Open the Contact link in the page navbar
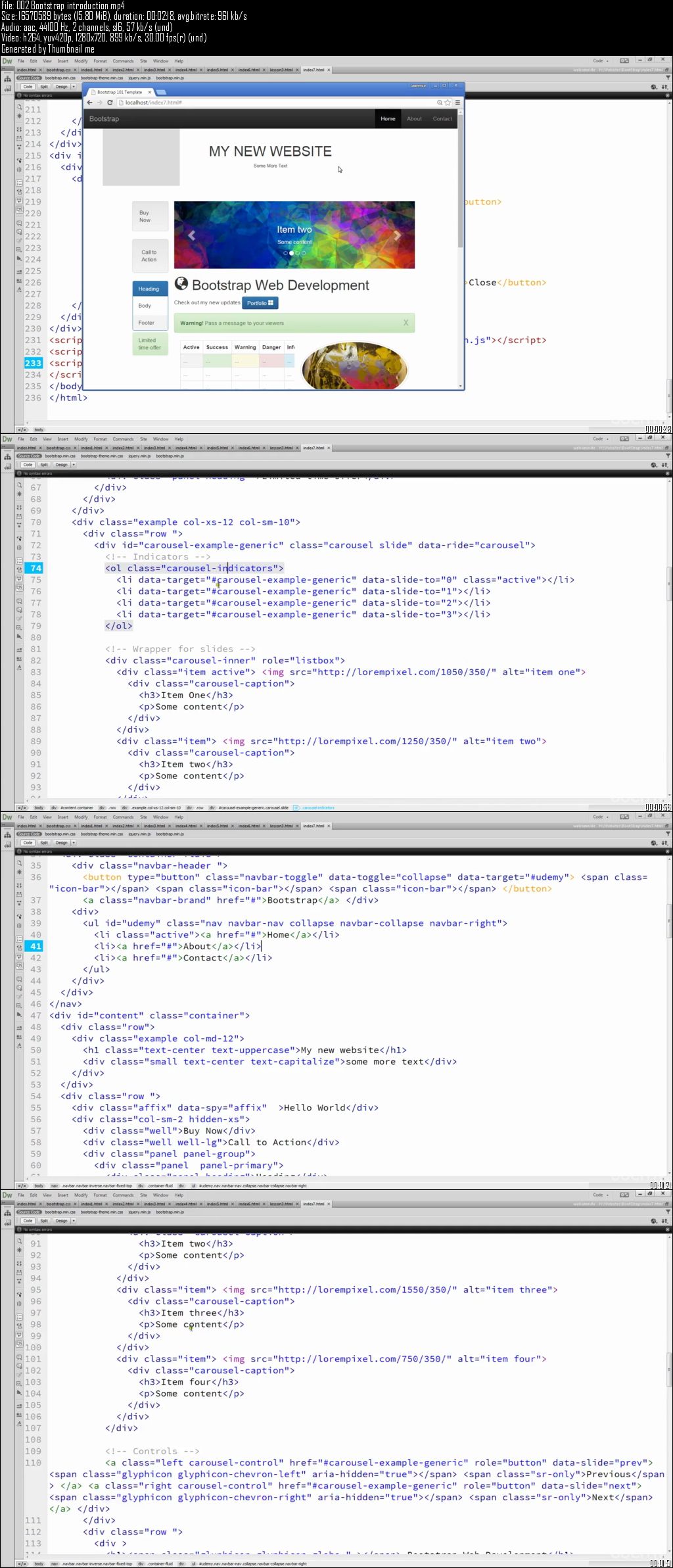 click(x=442, y=119)
